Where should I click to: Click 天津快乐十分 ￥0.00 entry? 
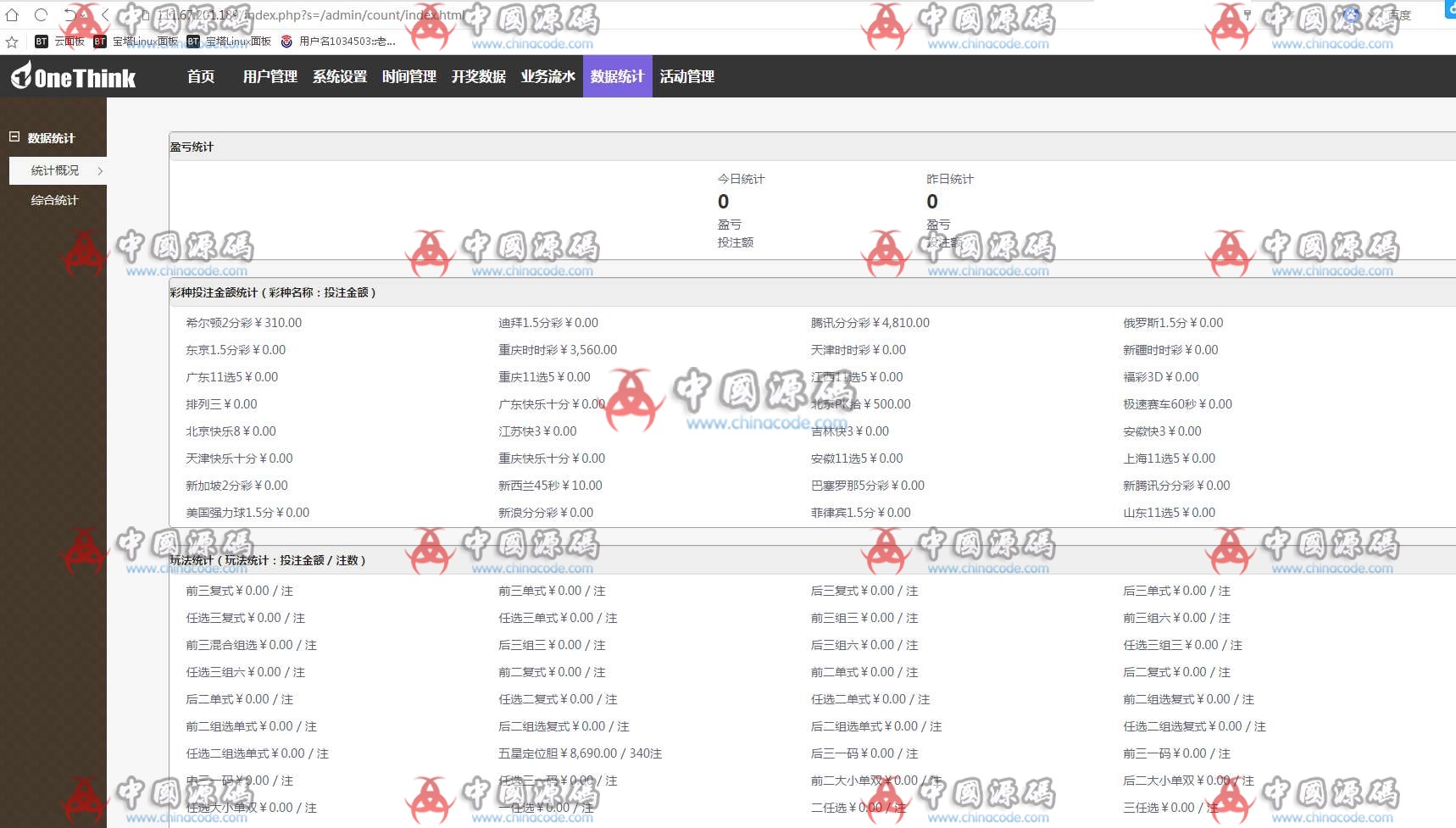(x=239, y=458)
